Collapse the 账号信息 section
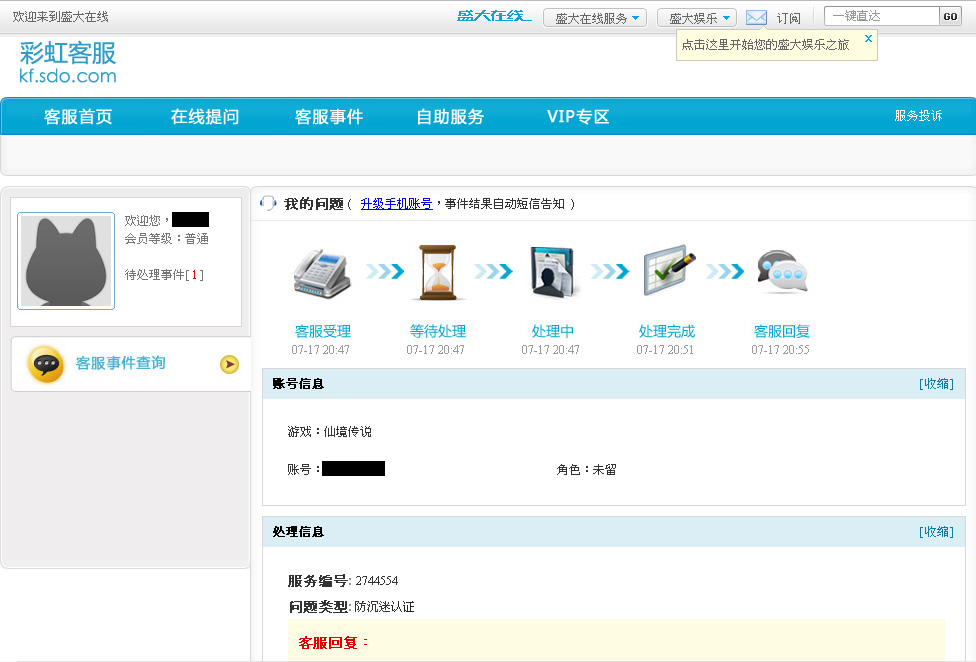 coord(936,384)
